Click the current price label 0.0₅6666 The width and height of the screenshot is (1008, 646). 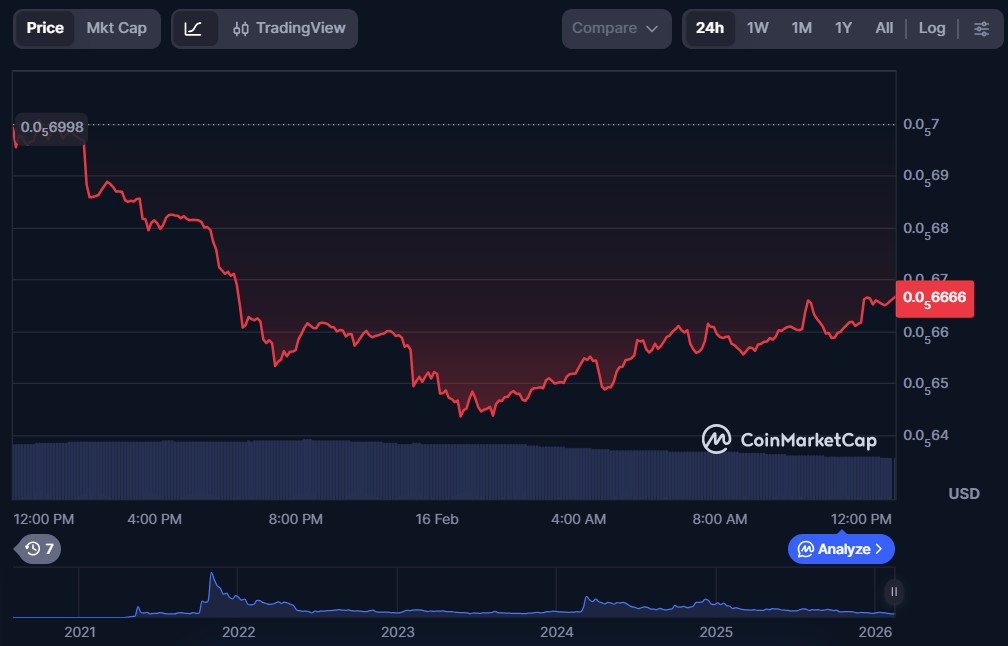[936, 298]
